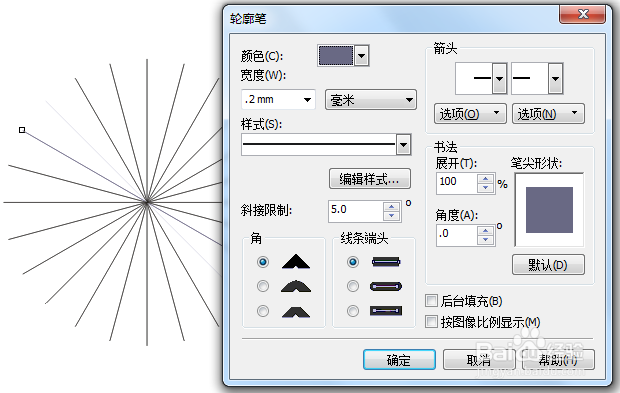Image resolution: width=620 pixels, height=393 pixels.
Task: Open the 选项(O) dropdown button
Action: tap(470, 114)
